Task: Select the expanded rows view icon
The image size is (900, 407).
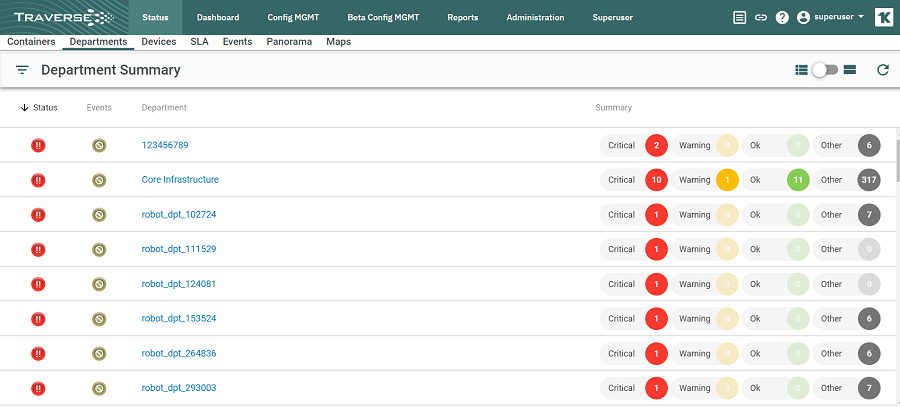Action: coord(850,70)
